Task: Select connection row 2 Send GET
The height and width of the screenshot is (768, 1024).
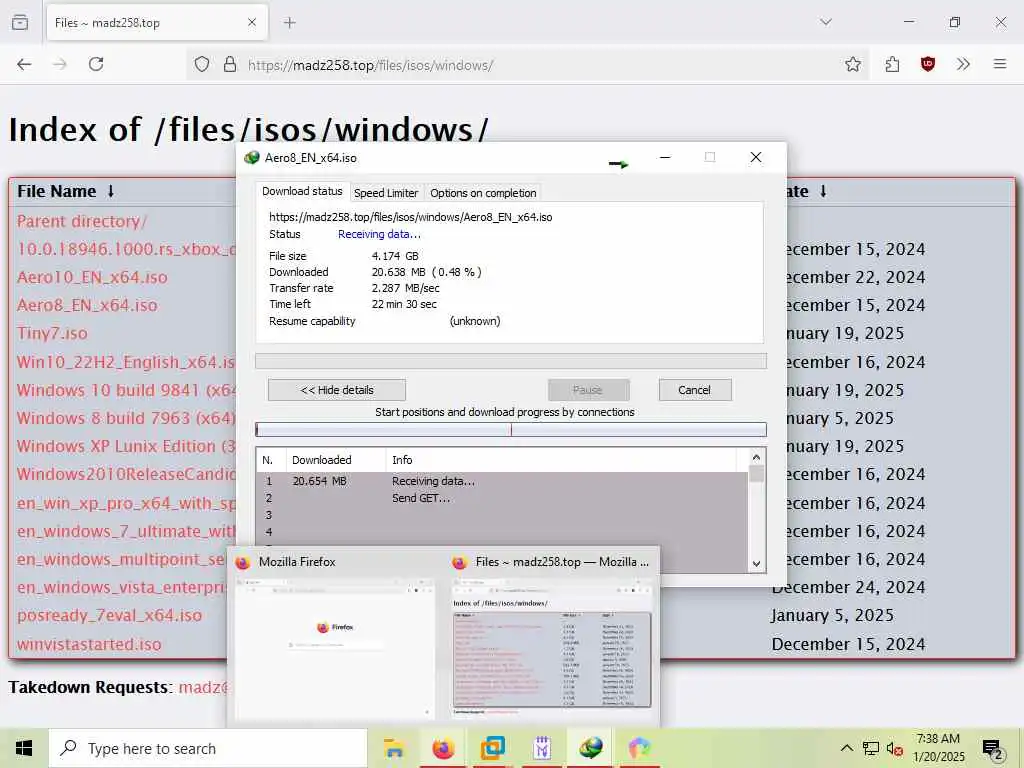Action: (x=502, y=498)
